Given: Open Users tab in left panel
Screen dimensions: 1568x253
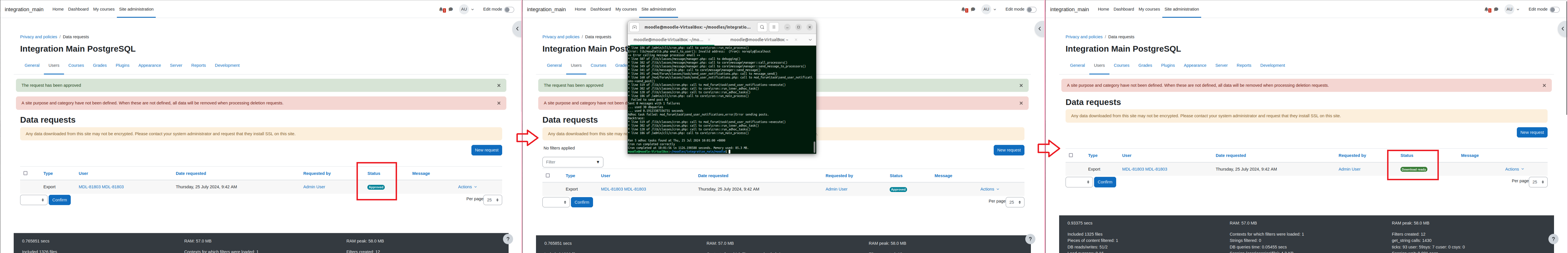Looking at the screenshot, I should tap(54, 65).
